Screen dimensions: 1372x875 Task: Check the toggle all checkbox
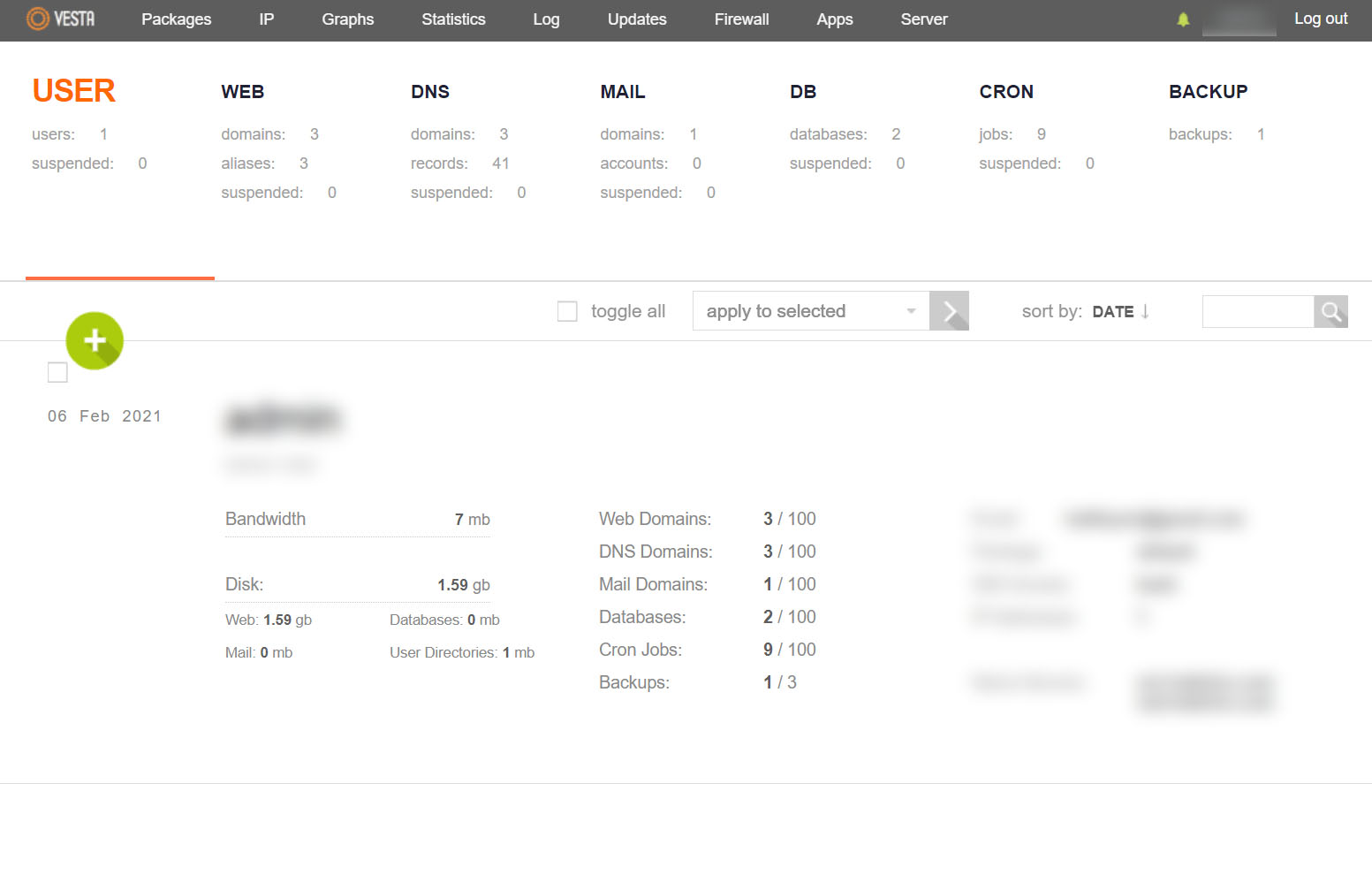coord(567,311)
